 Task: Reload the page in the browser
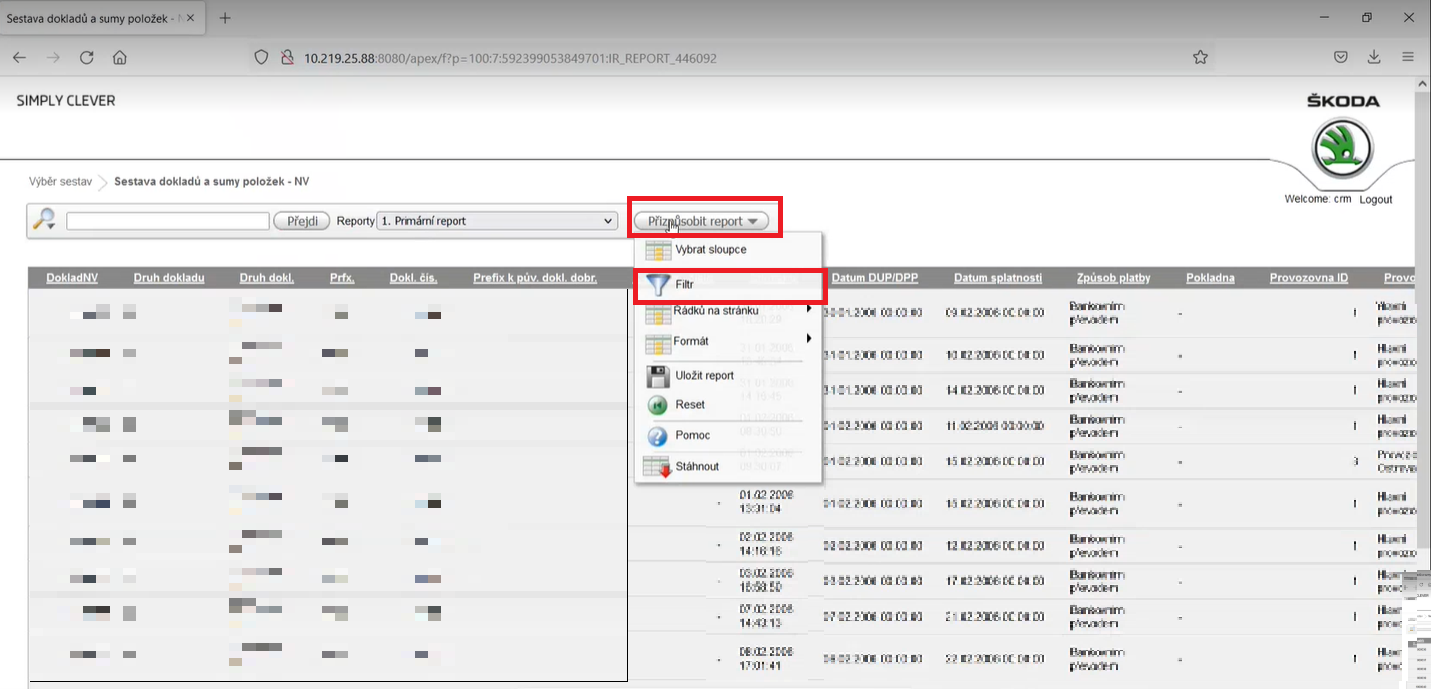click(x=87, y=58)
